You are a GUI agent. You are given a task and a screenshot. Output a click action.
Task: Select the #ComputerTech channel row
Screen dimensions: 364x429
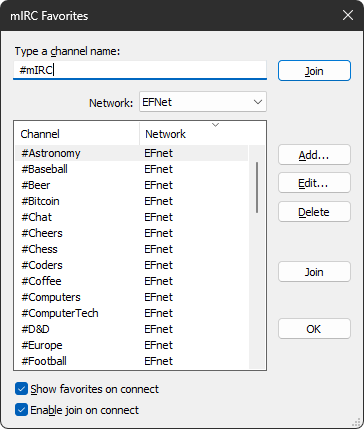pos(132,313)
